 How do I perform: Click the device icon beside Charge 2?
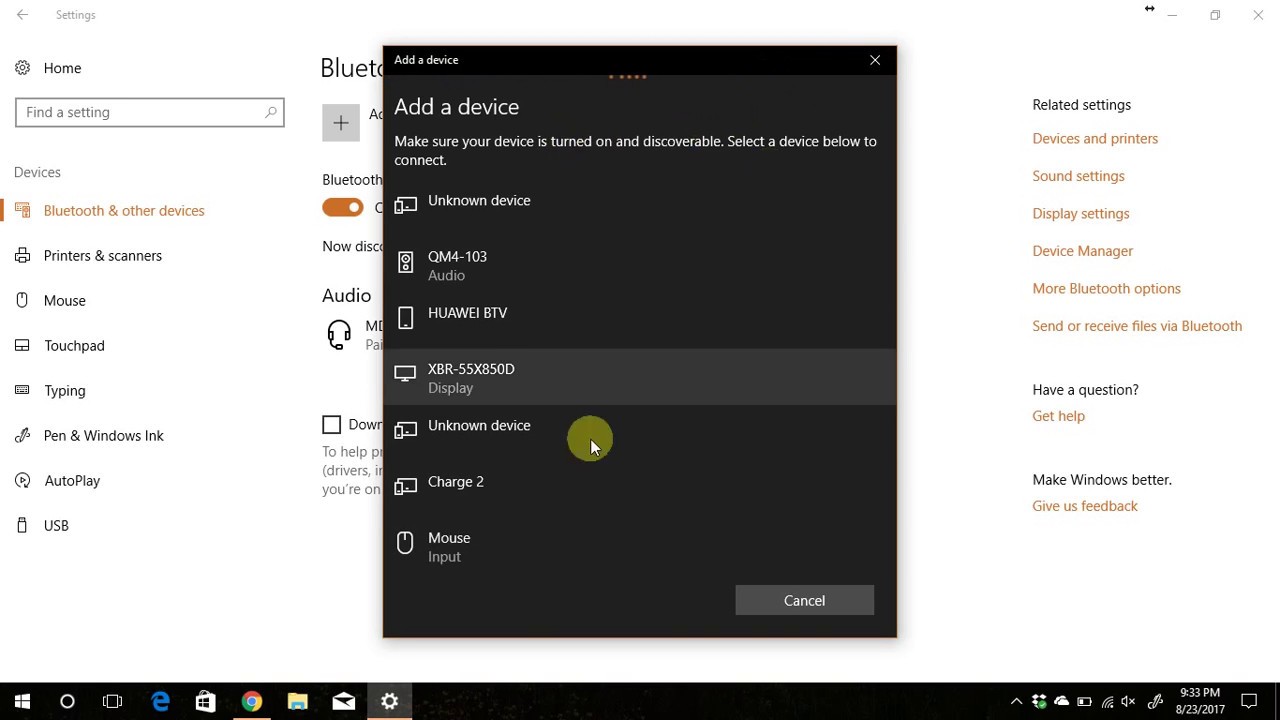click(x=405, y=486)
